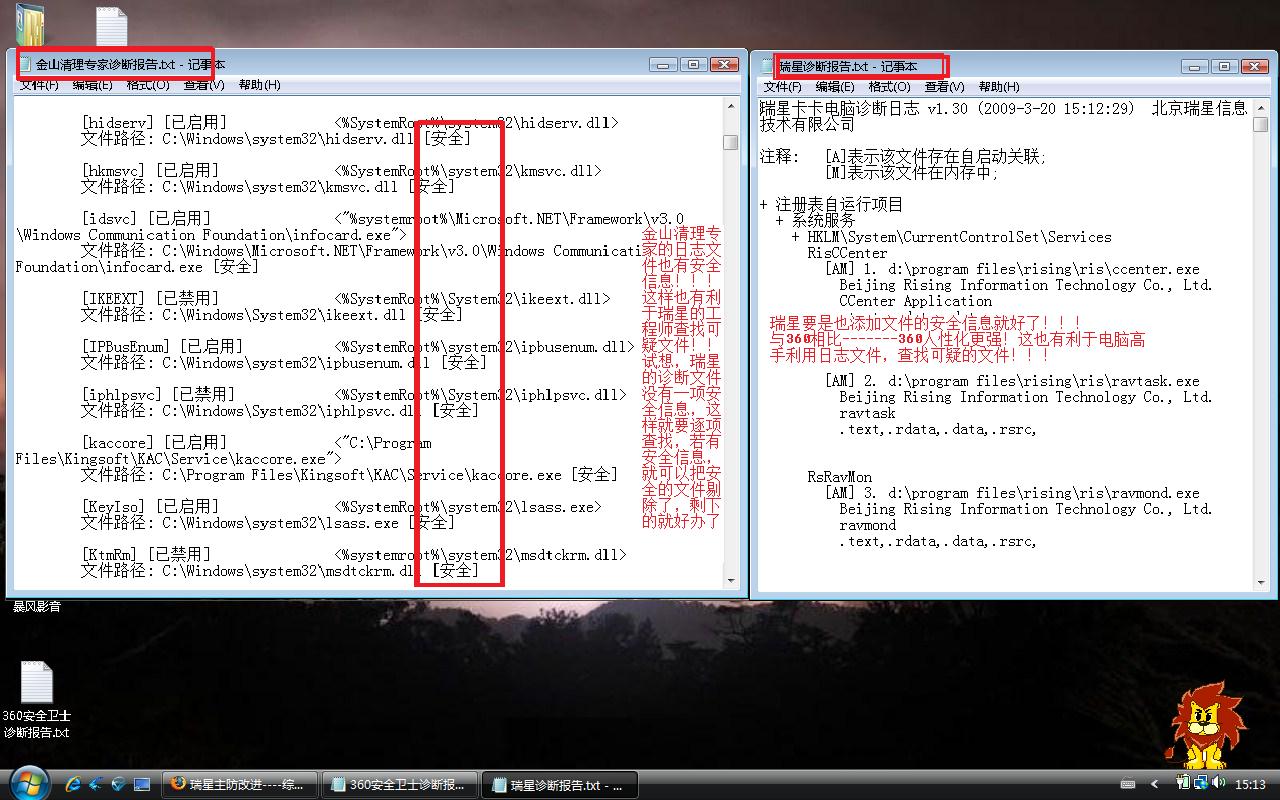
Task: Open the 360安全卫士诊断报告.txt desktop file icon
Action: 37,700
